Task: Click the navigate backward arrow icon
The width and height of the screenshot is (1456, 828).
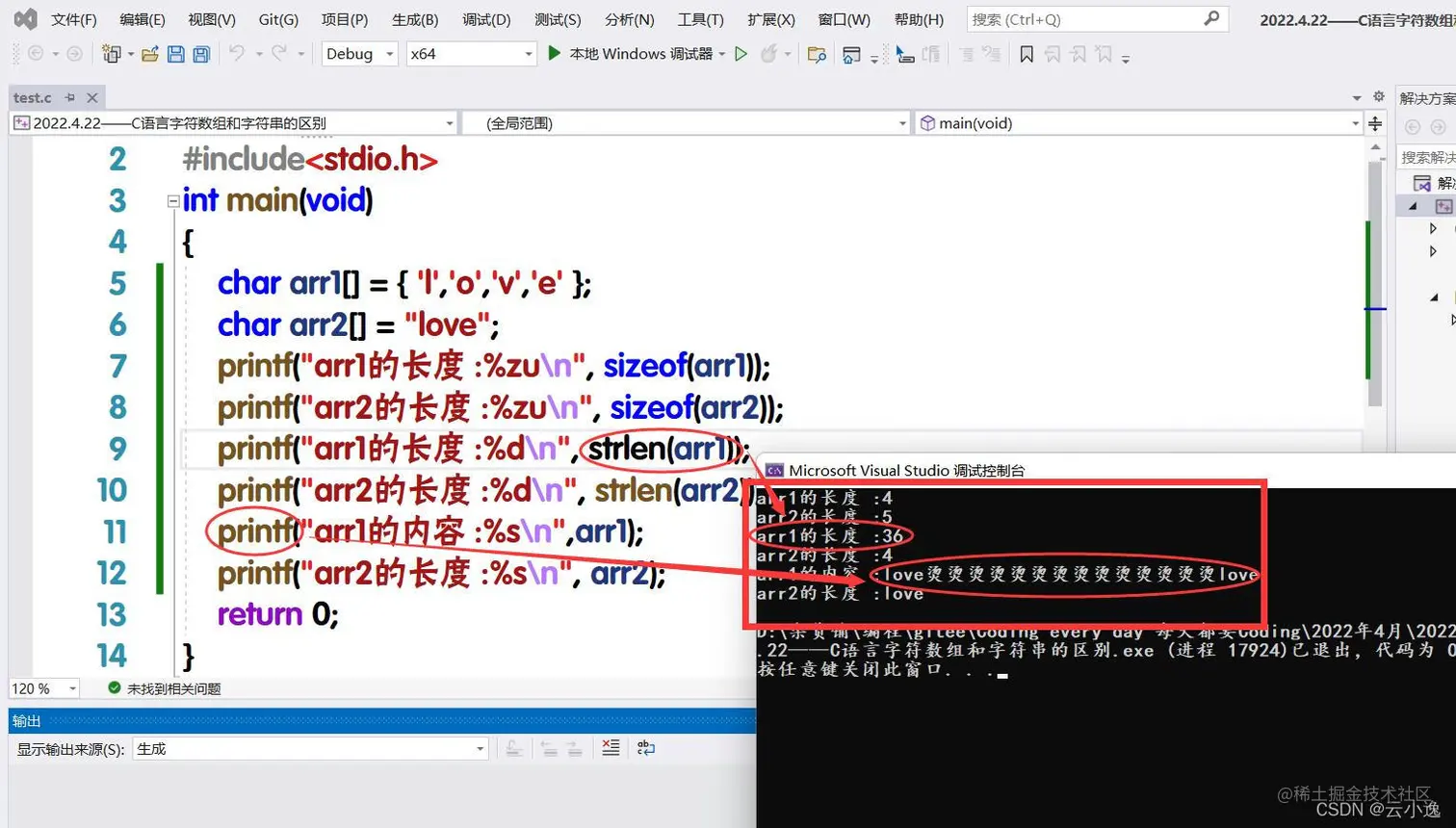Action: coord(35,54)
